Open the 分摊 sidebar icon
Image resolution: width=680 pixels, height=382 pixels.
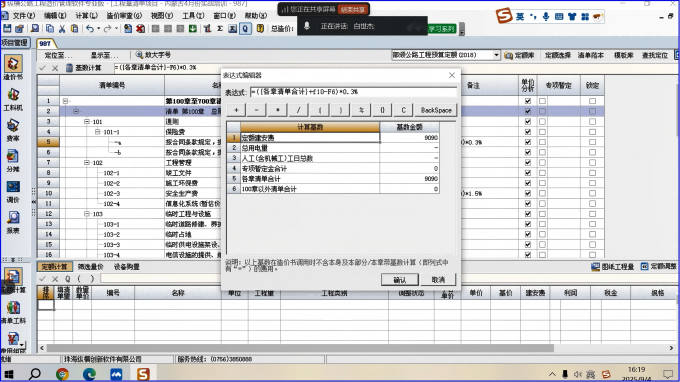tap(13, 161)
